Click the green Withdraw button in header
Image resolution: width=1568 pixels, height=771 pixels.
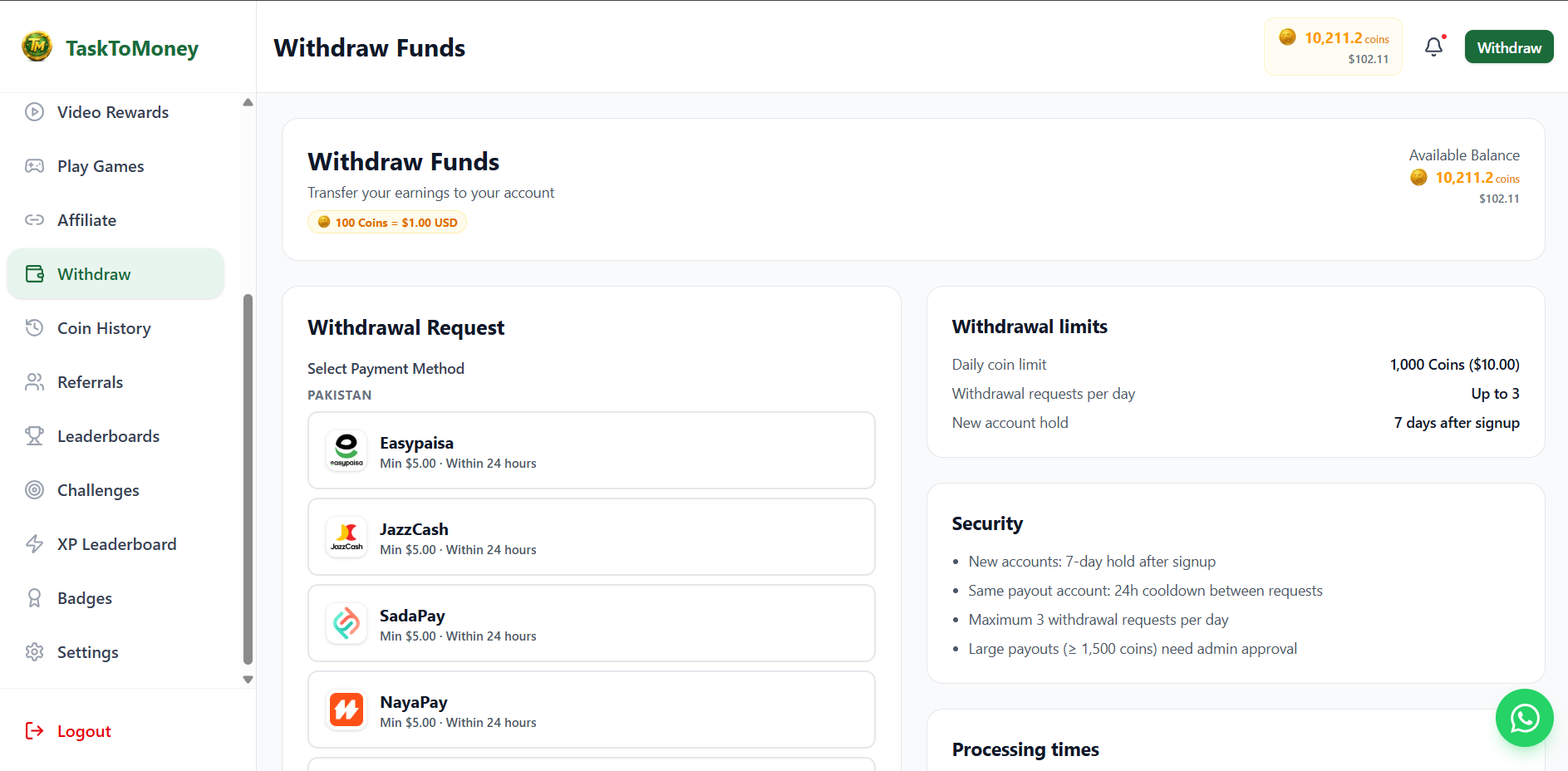point(1508,47)
